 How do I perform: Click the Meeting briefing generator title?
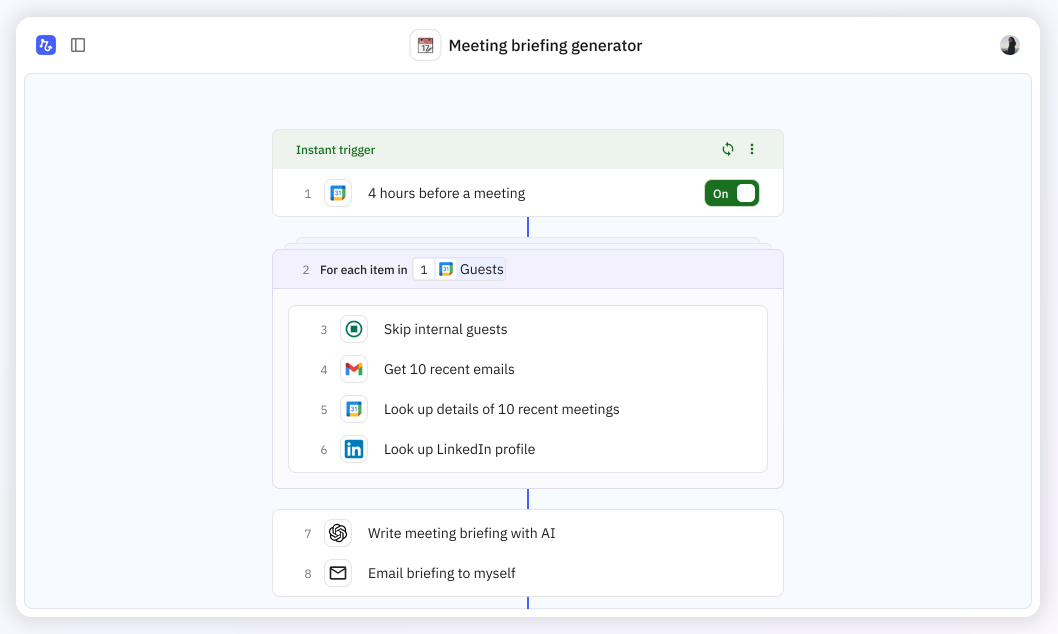point(545,45)
